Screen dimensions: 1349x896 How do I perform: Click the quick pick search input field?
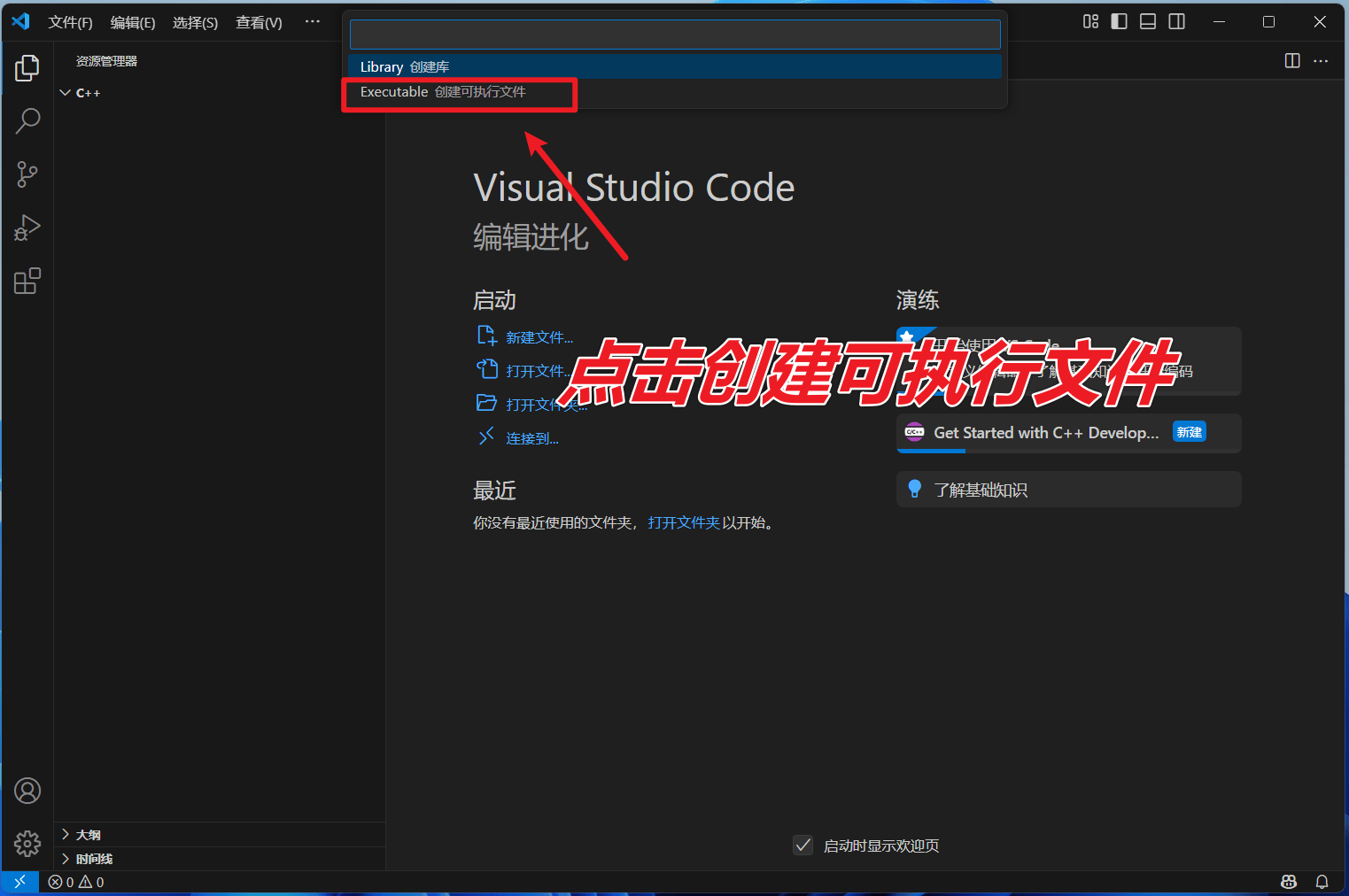(x=675, y=35)
